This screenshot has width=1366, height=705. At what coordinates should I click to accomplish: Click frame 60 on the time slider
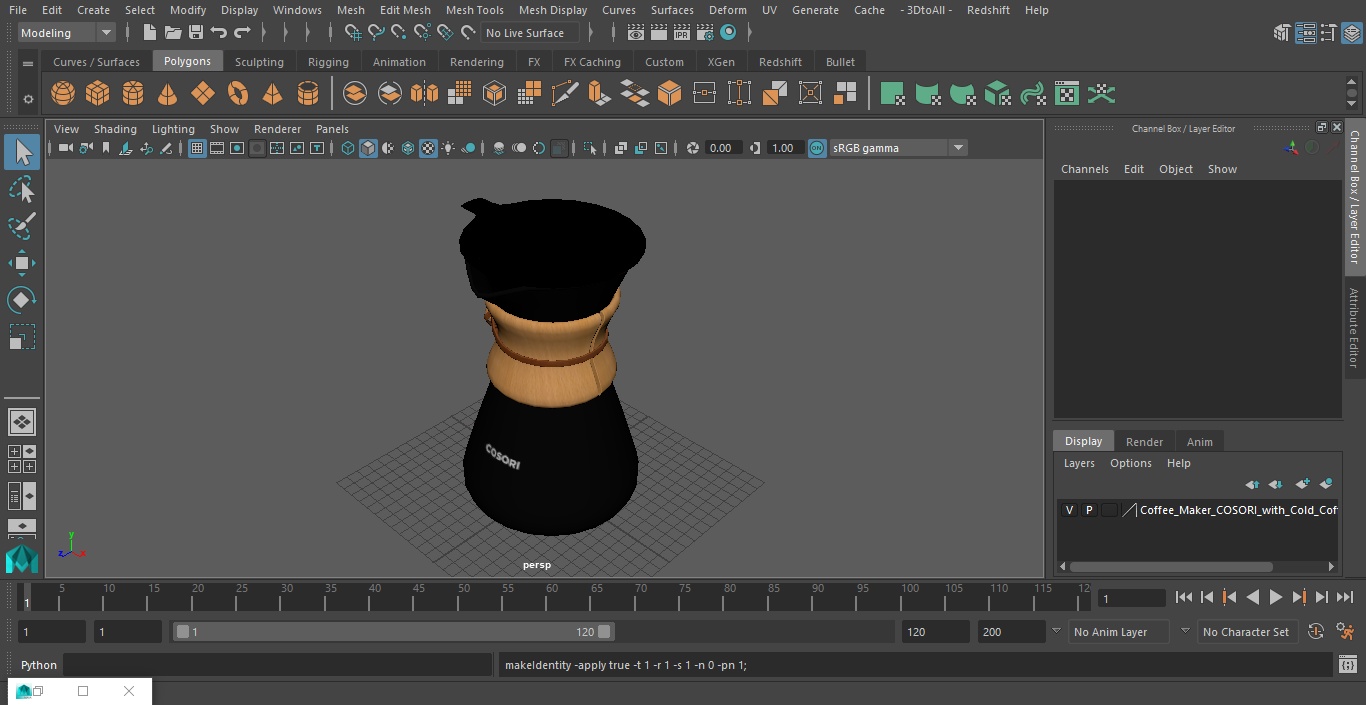552,597
